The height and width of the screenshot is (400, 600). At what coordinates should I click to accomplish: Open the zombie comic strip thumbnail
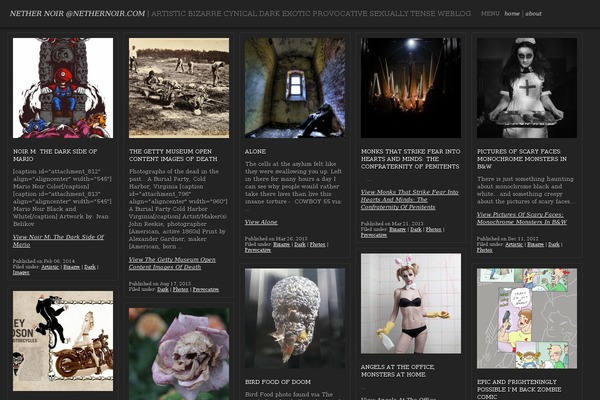(527, 318)
